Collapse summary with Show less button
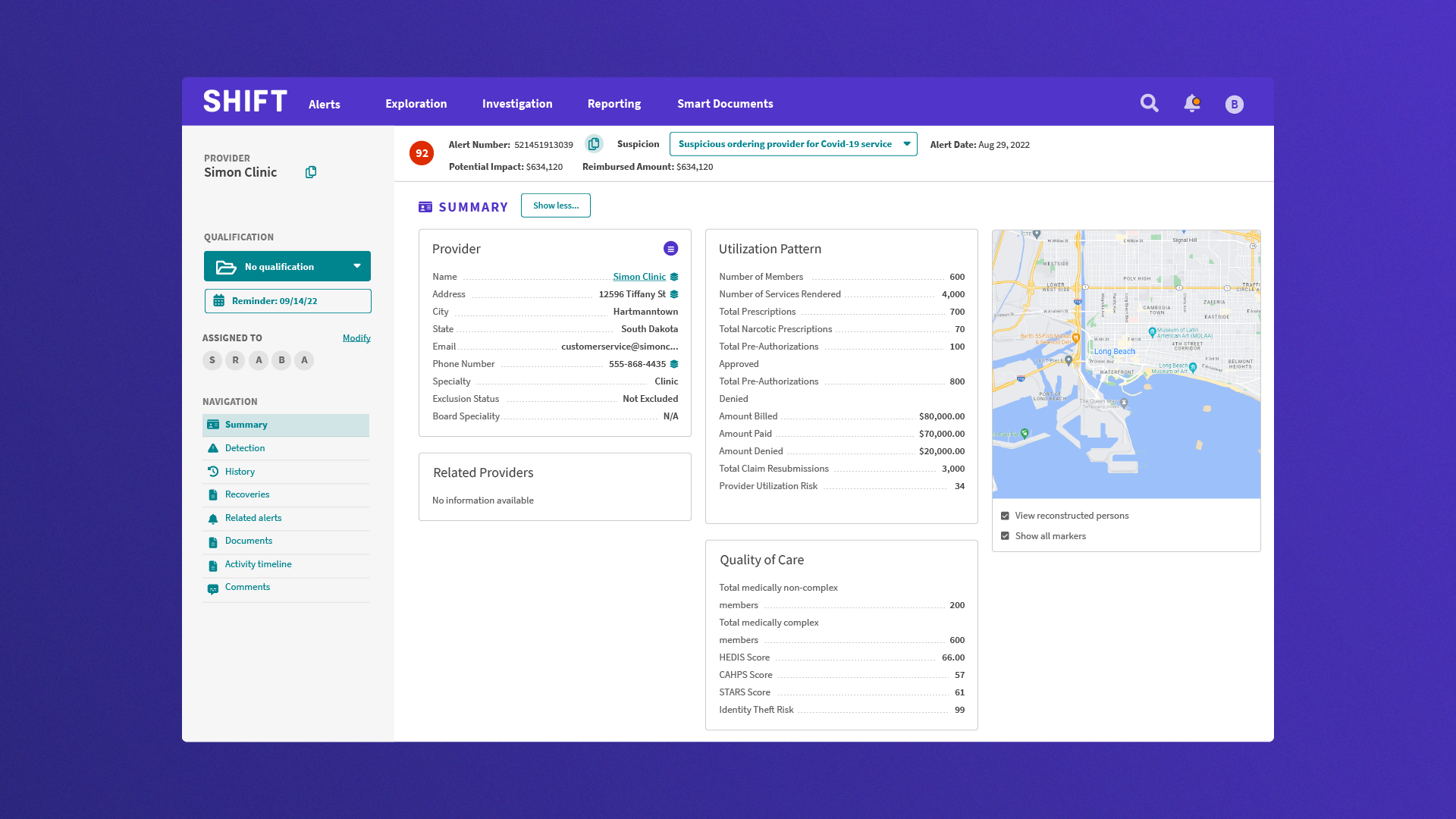The width and height of the screenshot is (1456, 819). pos(555,206)
